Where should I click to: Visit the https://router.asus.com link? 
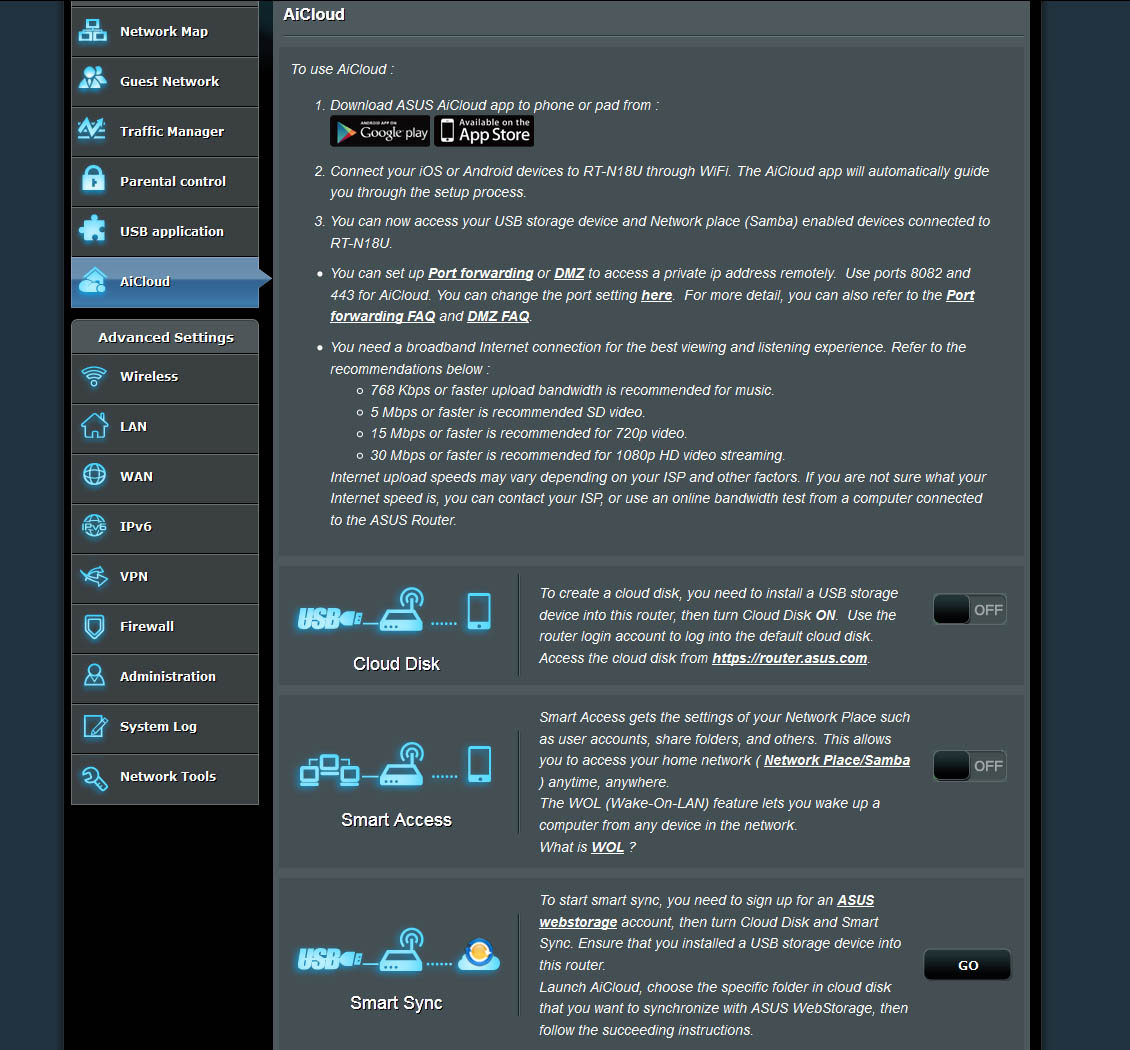[x=789, y=659]
